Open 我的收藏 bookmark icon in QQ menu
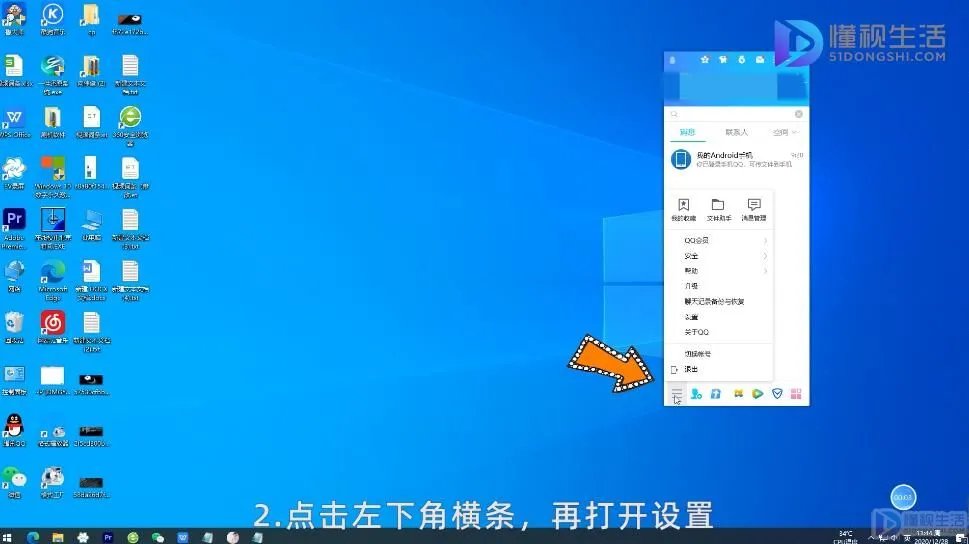The width and height of the screenshot is (969, 544). (x=683, y=210)
